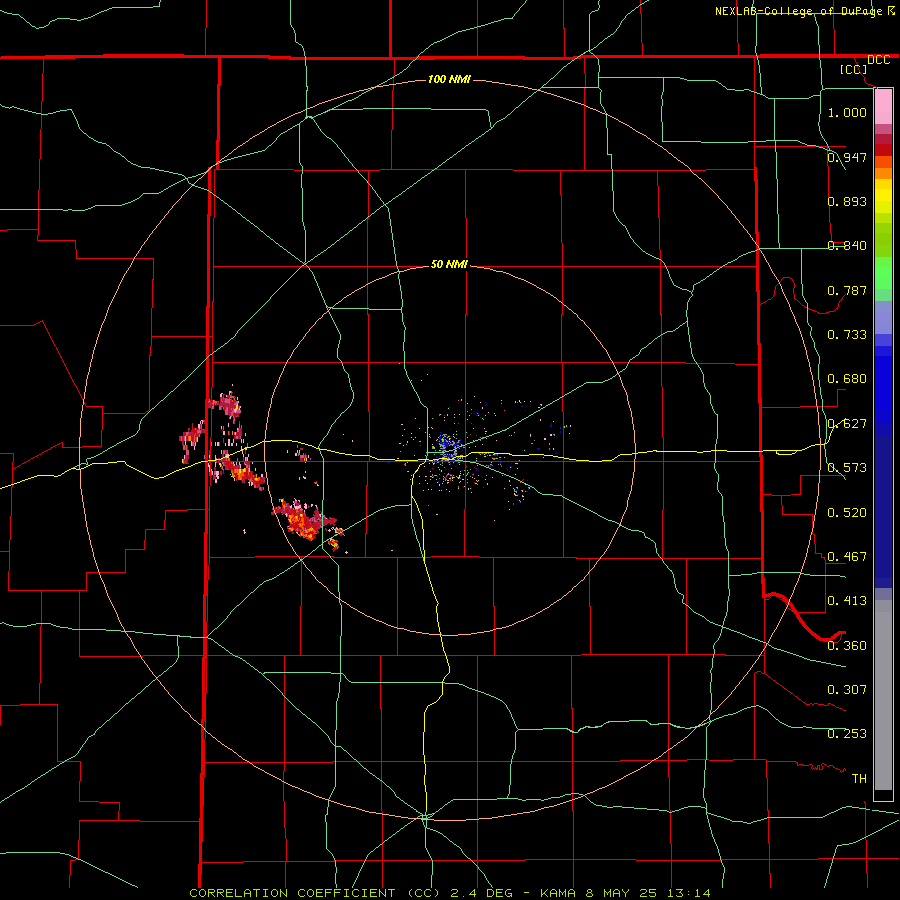The image size is (900, 900).
Task: Pick the lavender color bar segment
Action: point(883,317)
